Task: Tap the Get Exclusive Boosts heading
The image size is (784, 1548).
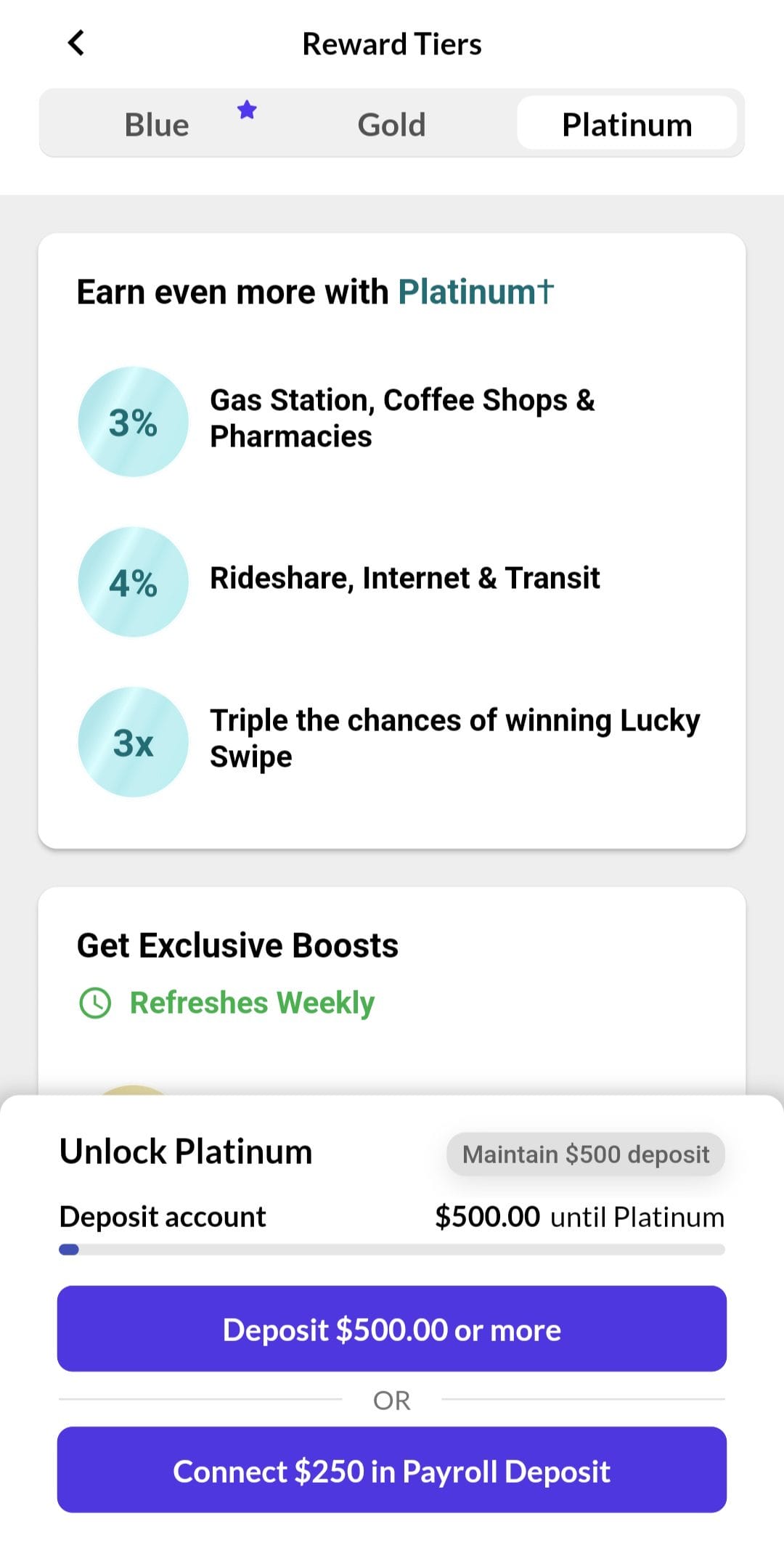Action: 237,945
